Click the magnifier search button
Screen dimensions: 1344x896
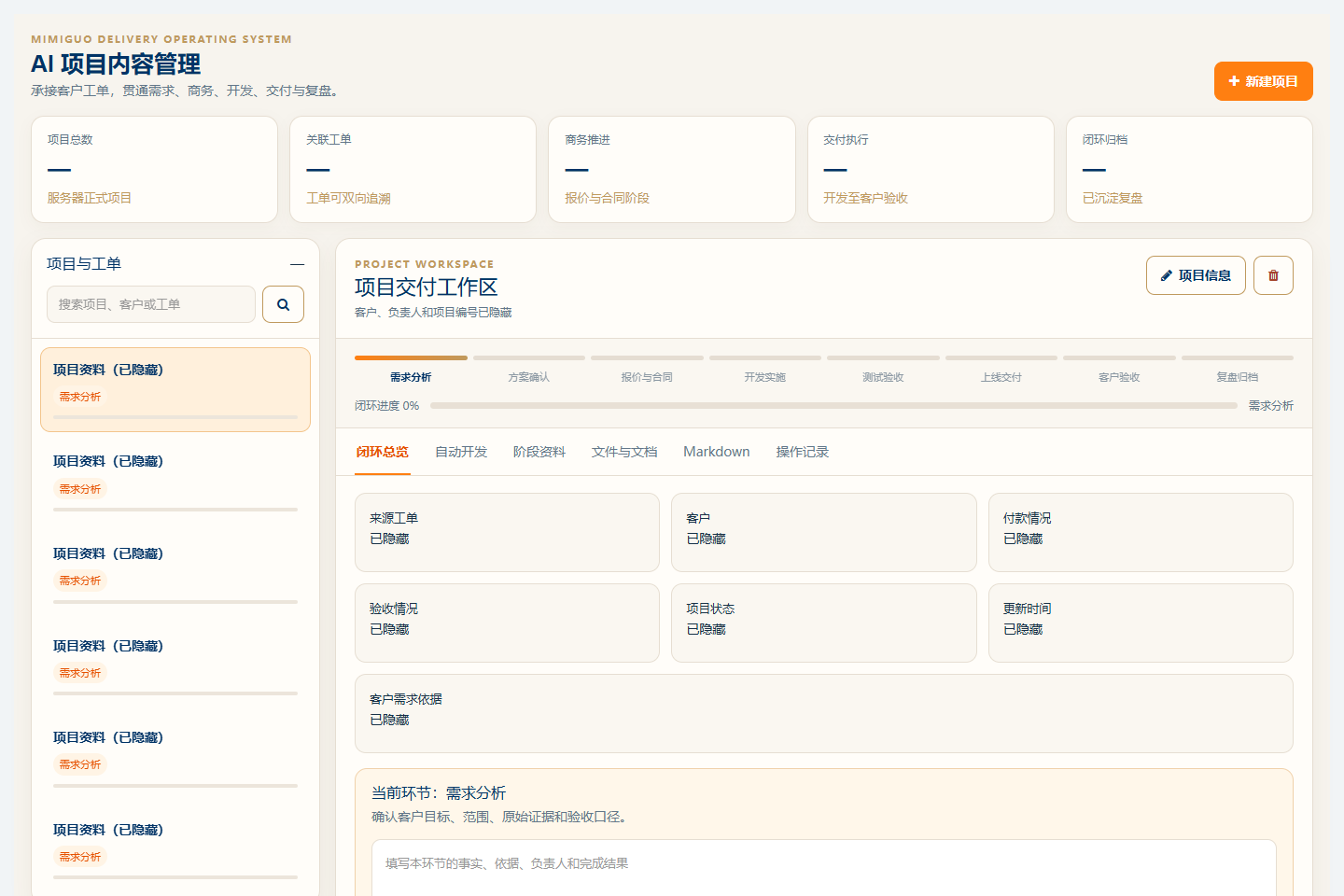283,304
